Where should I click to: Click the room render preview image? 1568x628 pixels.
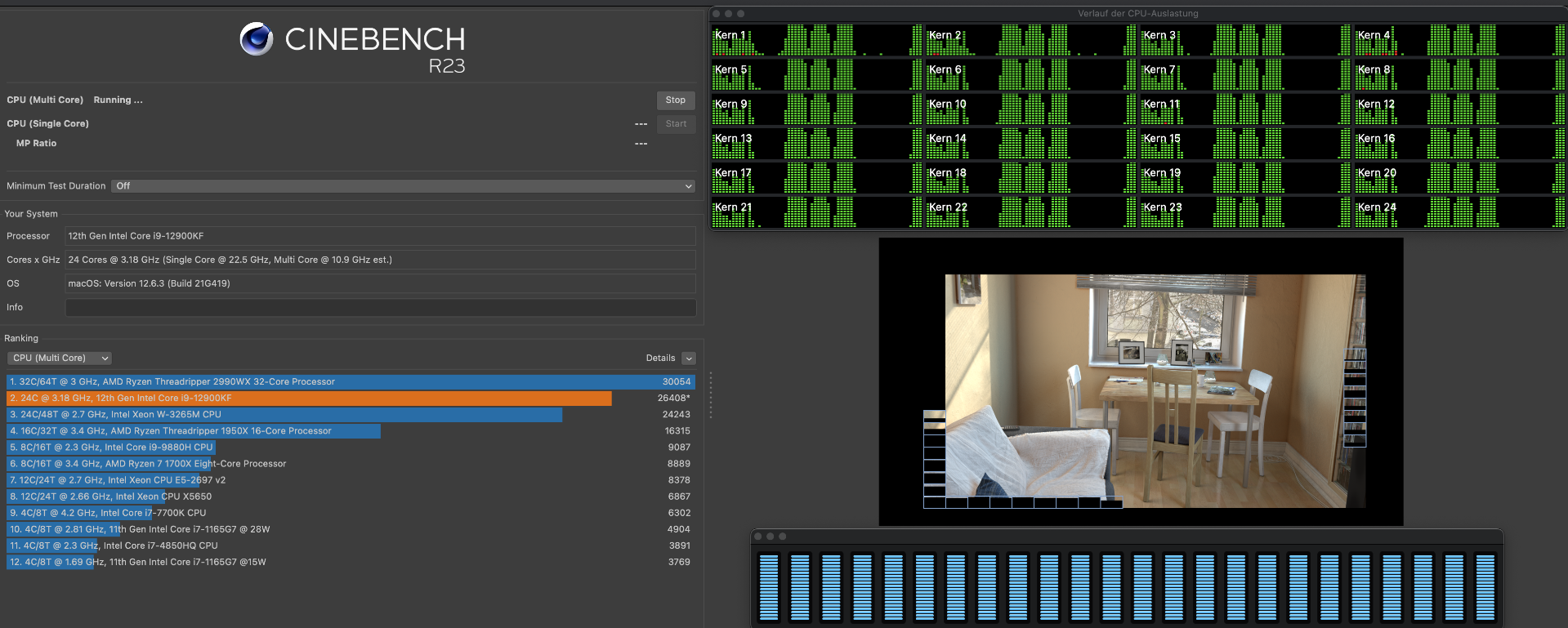click(x=1154, y=390)
